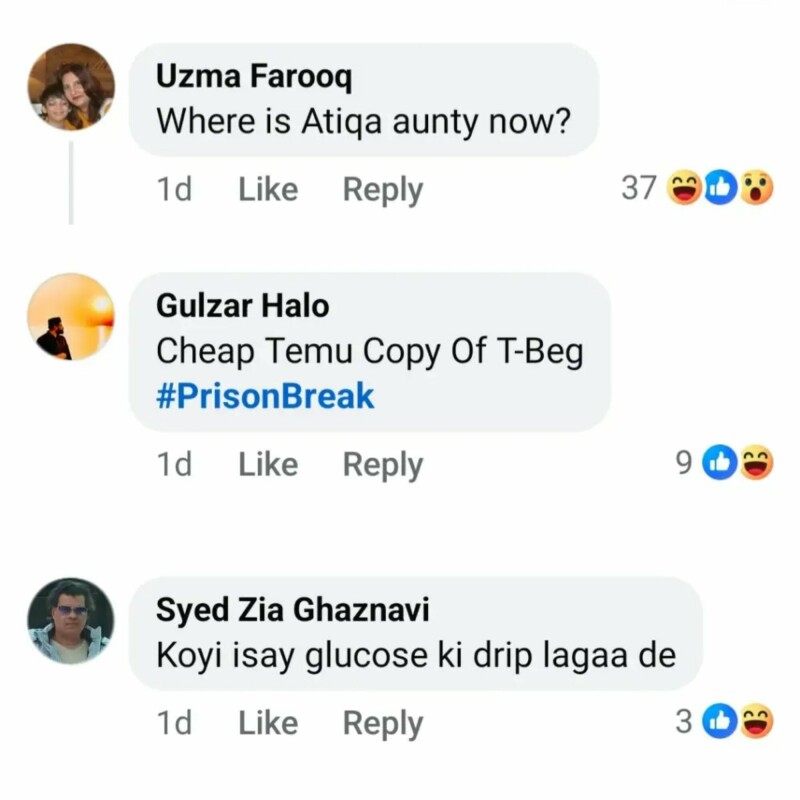
Task: Click the thumbs-up icon on Syed's comment
Action: pos(721,721)
